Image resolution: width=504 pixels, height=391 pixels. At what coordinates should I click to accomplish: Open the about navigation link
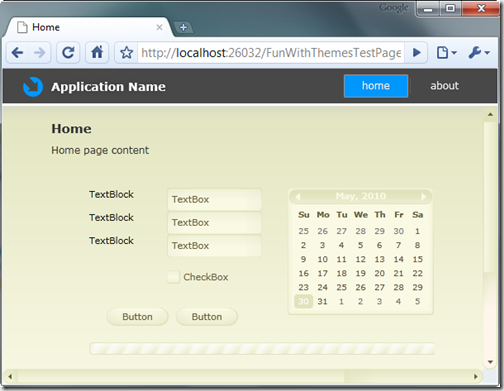pos(444,86)
